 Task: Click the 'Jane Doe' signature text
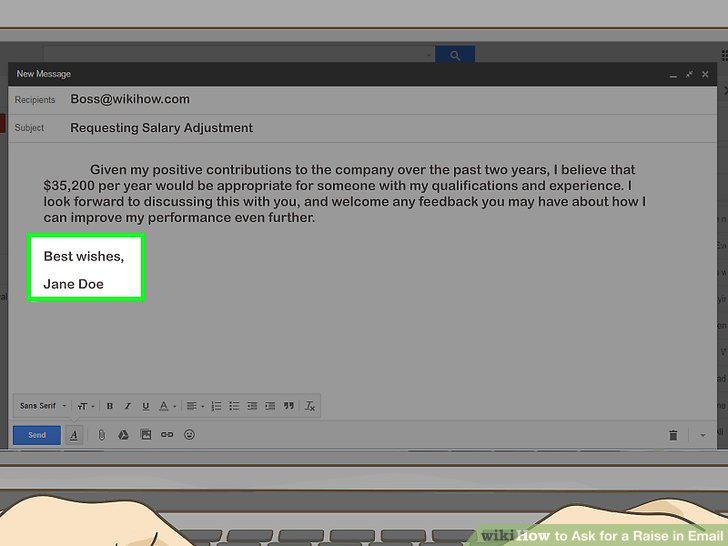73,284
